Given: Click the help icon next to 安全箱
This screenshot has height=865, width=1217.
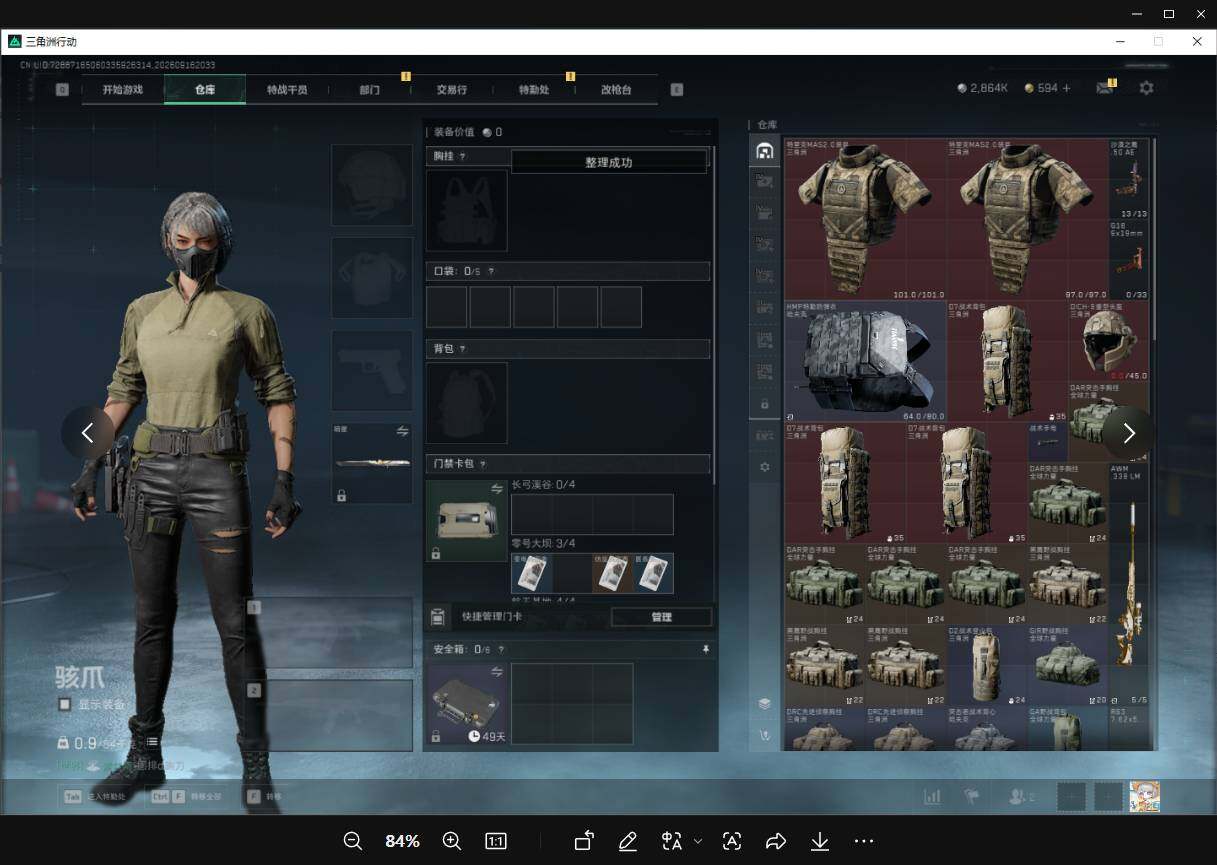Looking at the screenshot, I should [501, 649].
